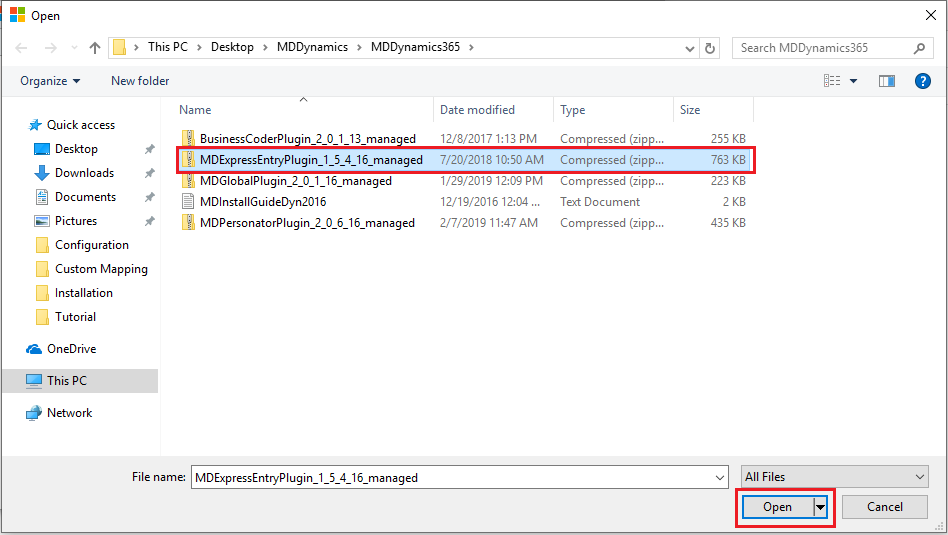
Task: Expand the address bar history dropdown
Action: pos(690,48)
